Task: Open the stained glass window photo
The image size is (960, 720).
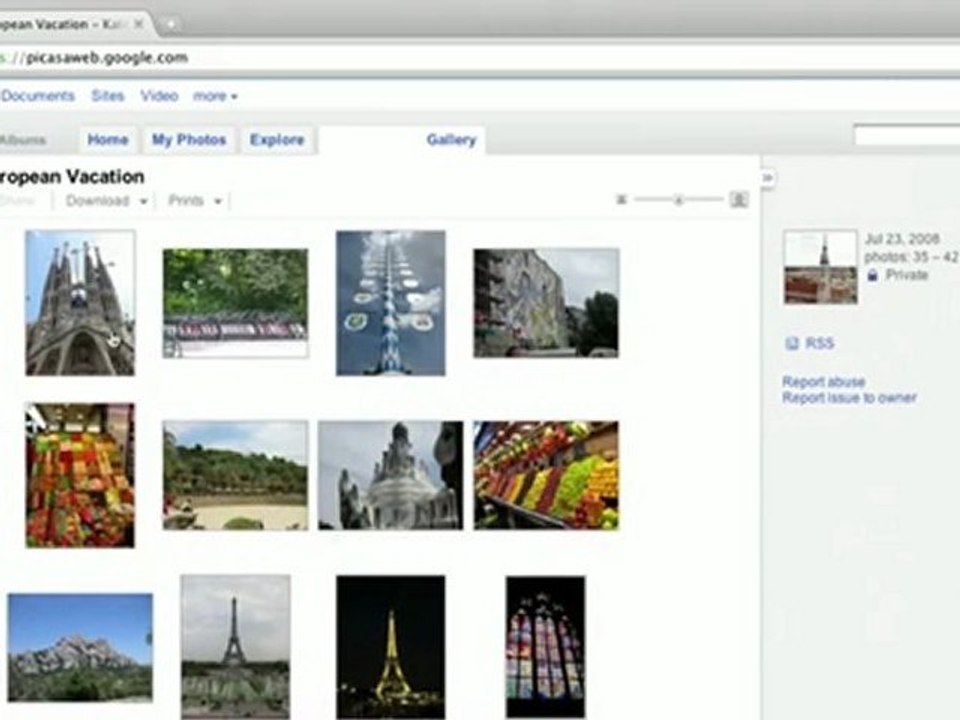Action: pos(546,647)
